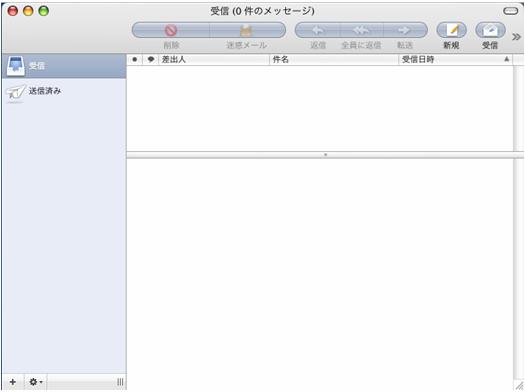Select the 受信 inbox in sidebar

[64, 66]
